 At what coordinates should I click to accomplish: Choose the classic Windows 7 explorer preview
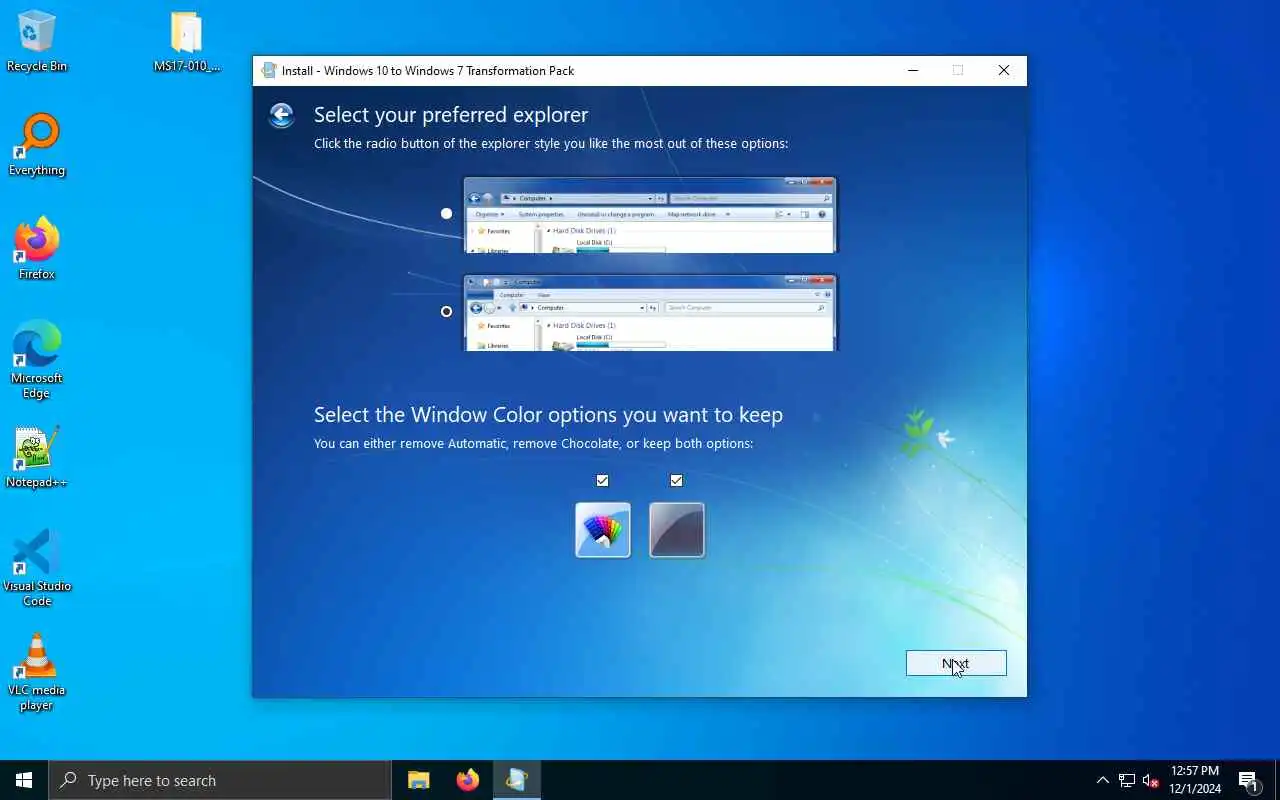pos(649,215)
